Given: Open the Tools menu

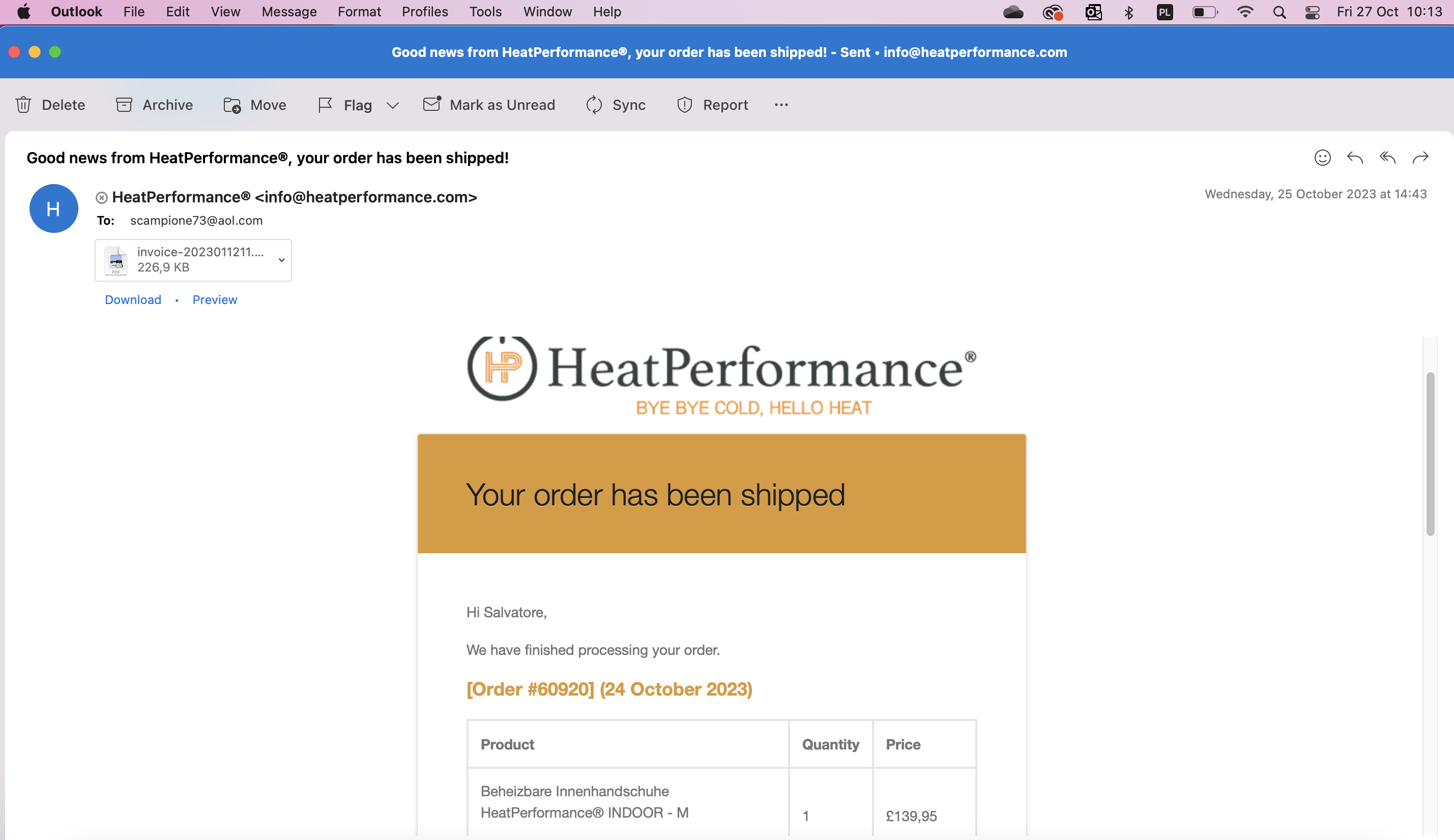Looking at the screenshot, I should 485,12.
